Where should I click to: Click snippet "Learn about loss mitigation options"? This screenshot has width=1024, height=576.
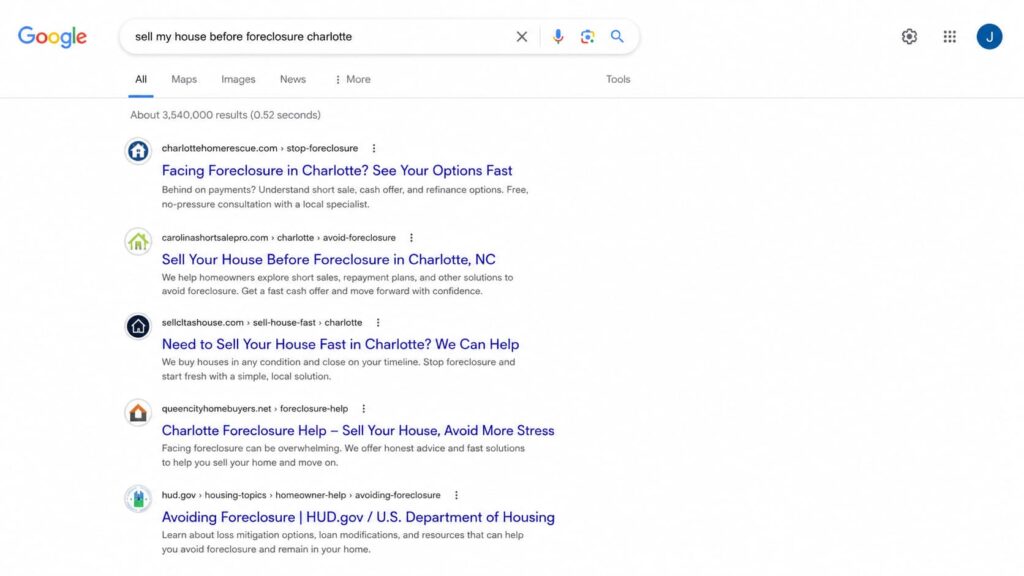tap(343, 542)
